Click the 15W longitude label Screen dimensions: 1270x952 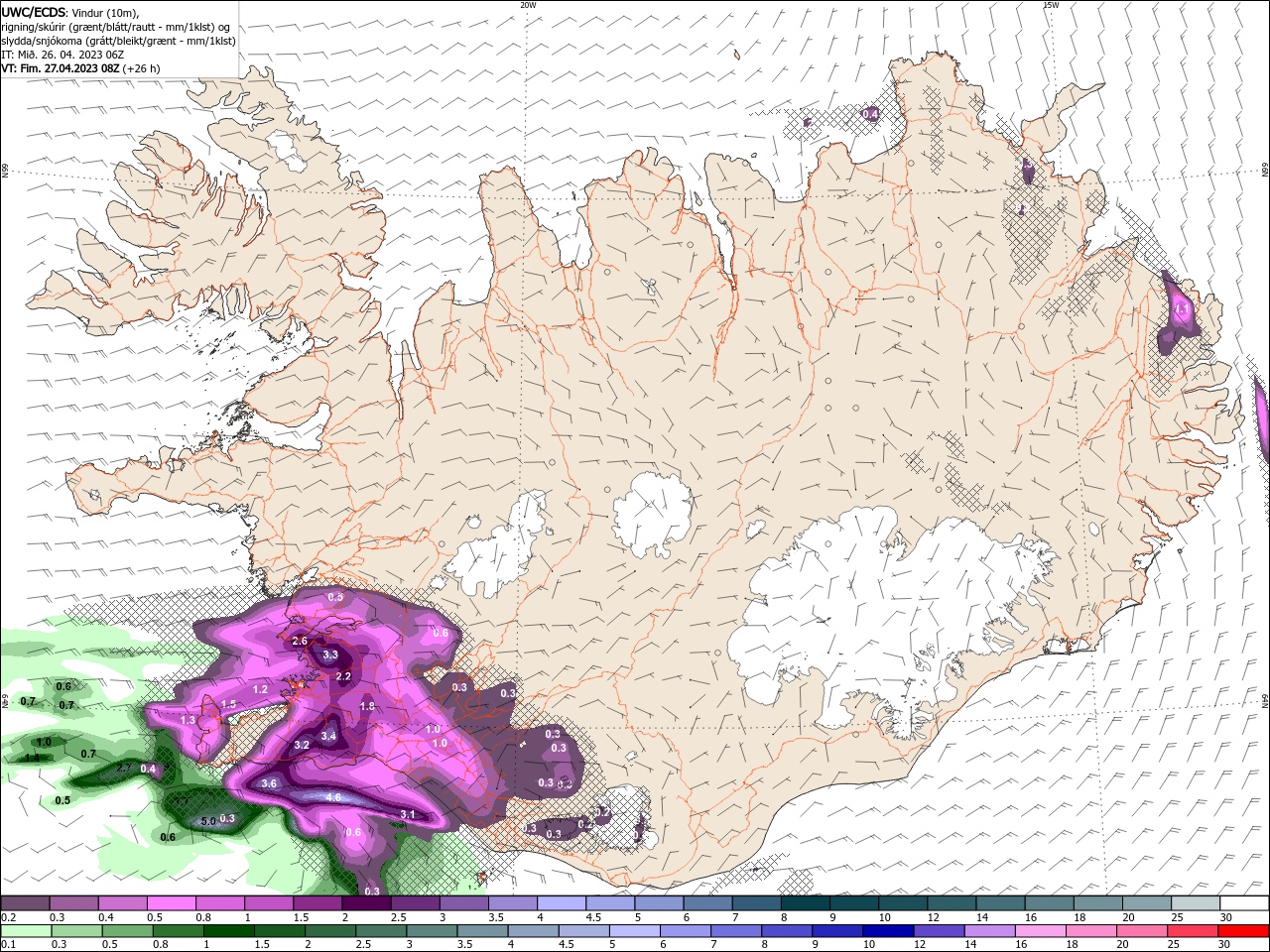pyautogui.click(x=1051, y=5)
